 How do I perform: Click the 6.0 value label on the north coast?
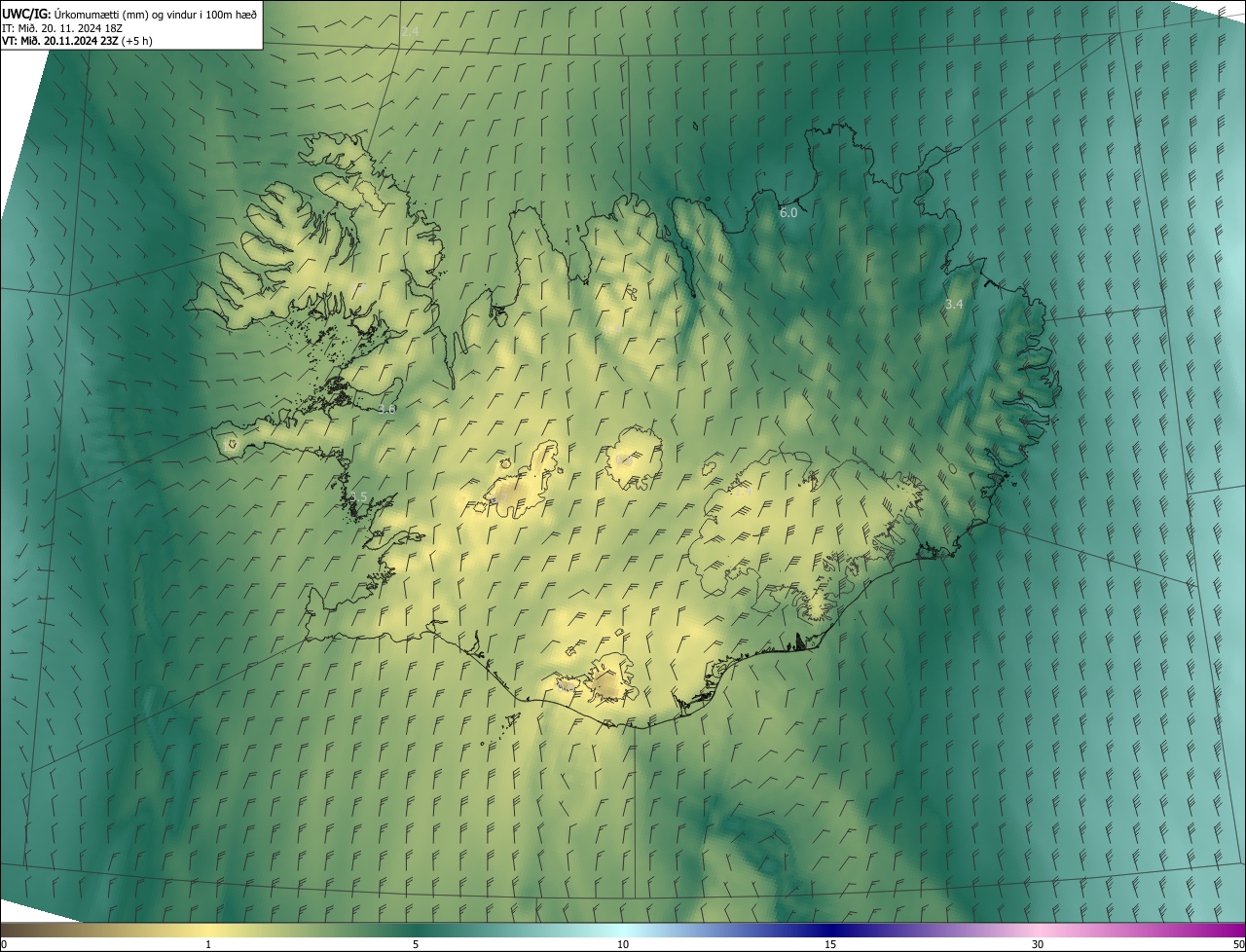point(788,212)
